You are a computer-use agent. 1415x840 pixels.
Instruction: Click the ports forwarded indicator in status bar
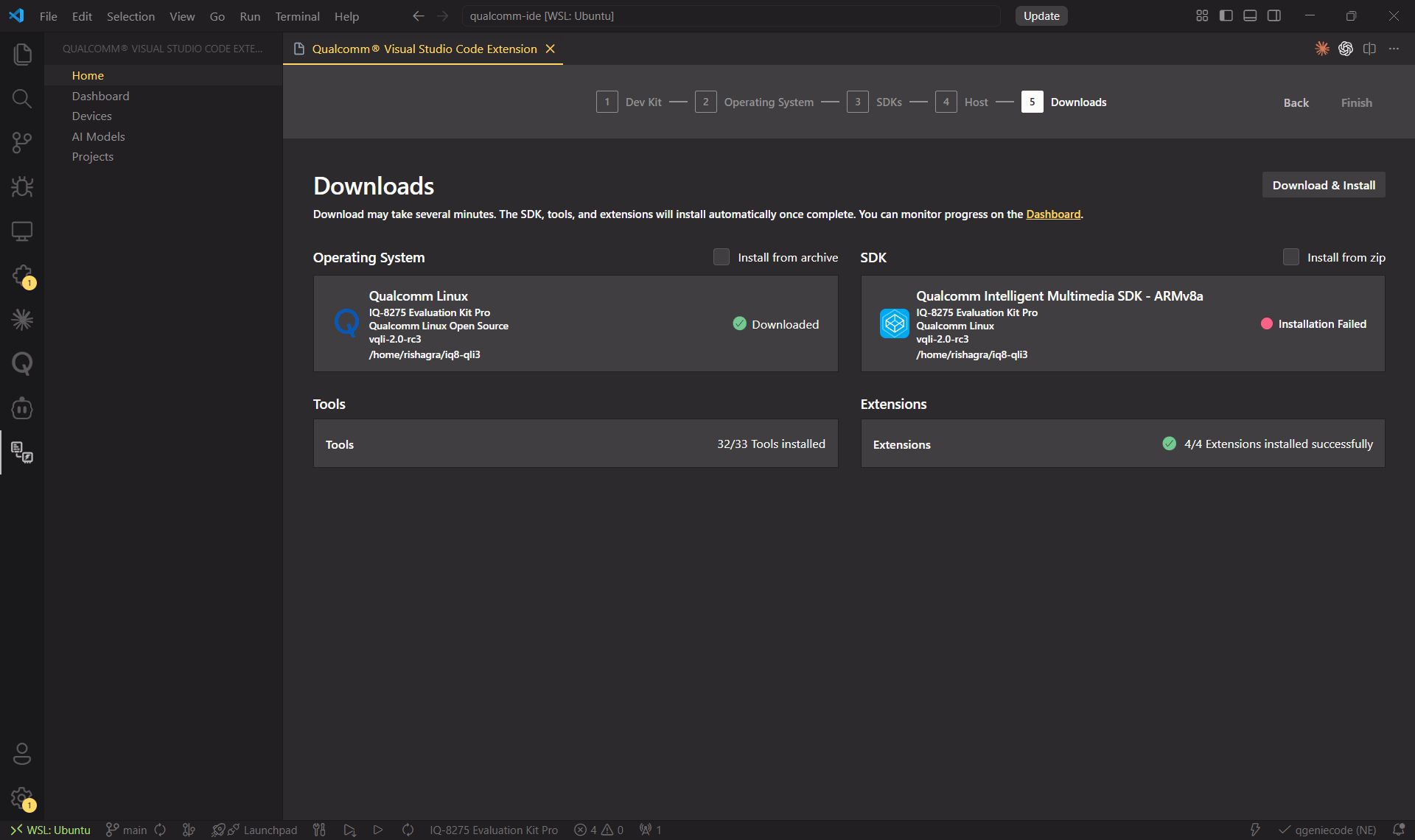coord(651,830)
